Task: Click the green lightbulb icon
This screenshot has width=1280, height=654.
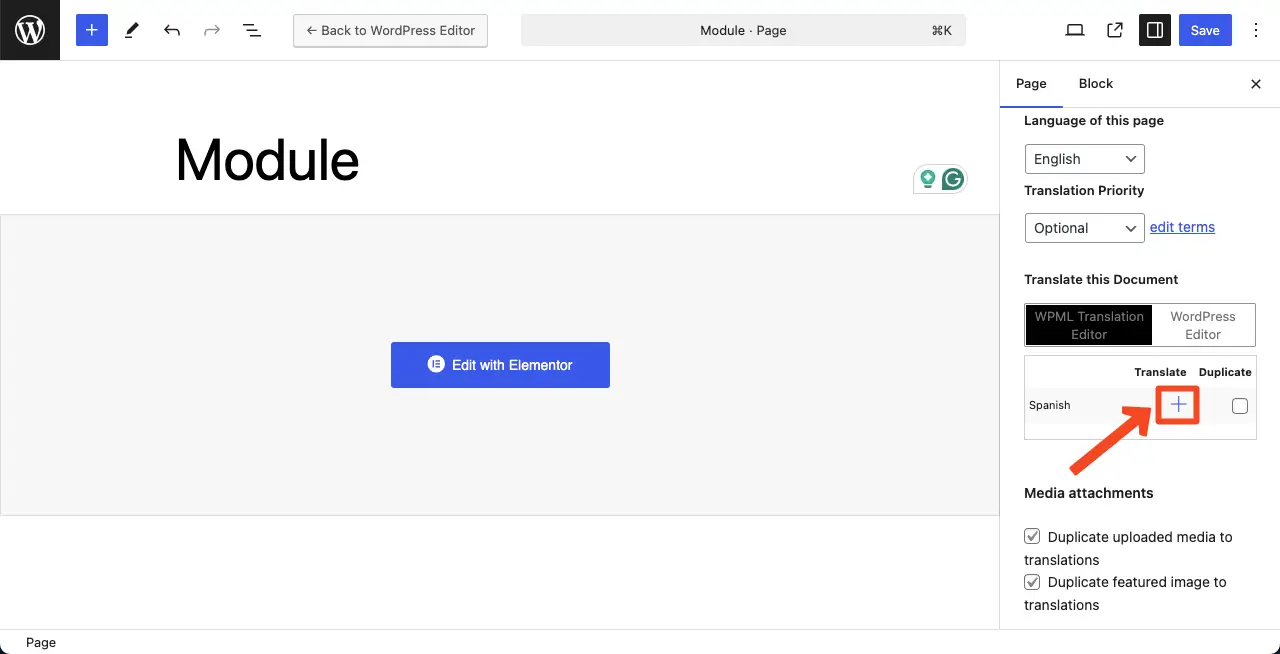Action: pos(928,179)
